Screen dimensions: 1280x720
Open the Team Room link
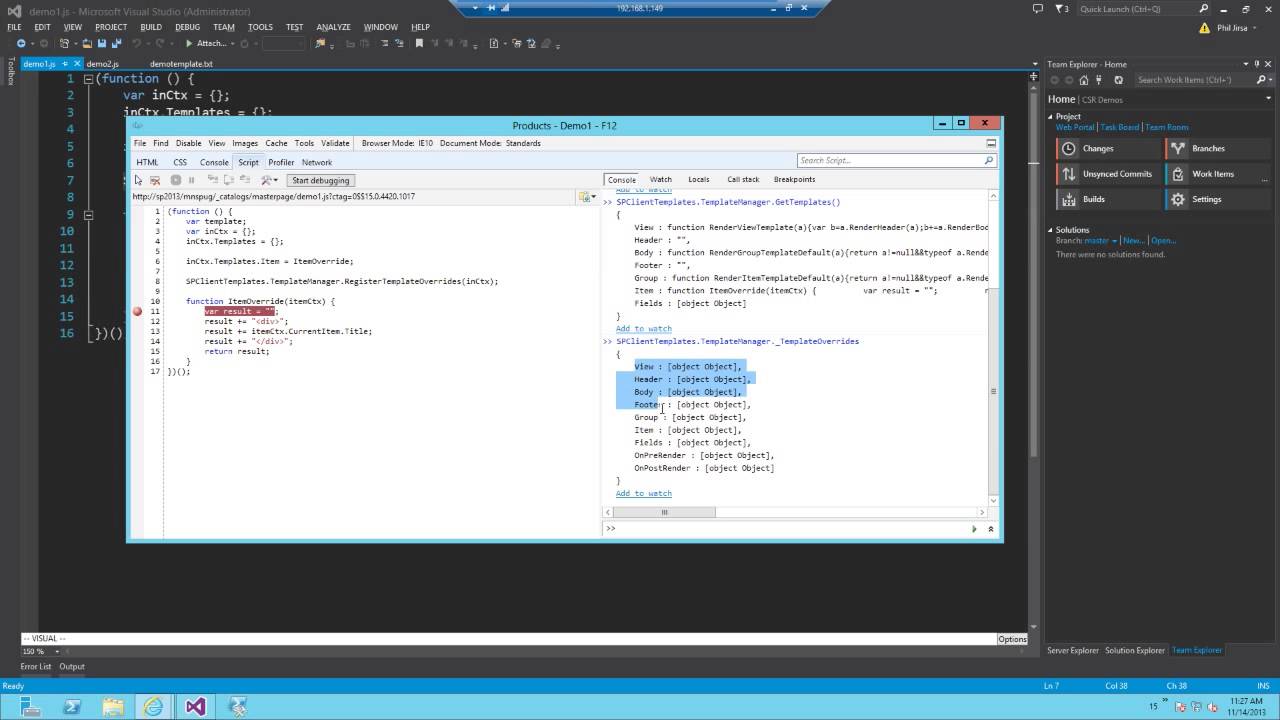coord(1167,127)
